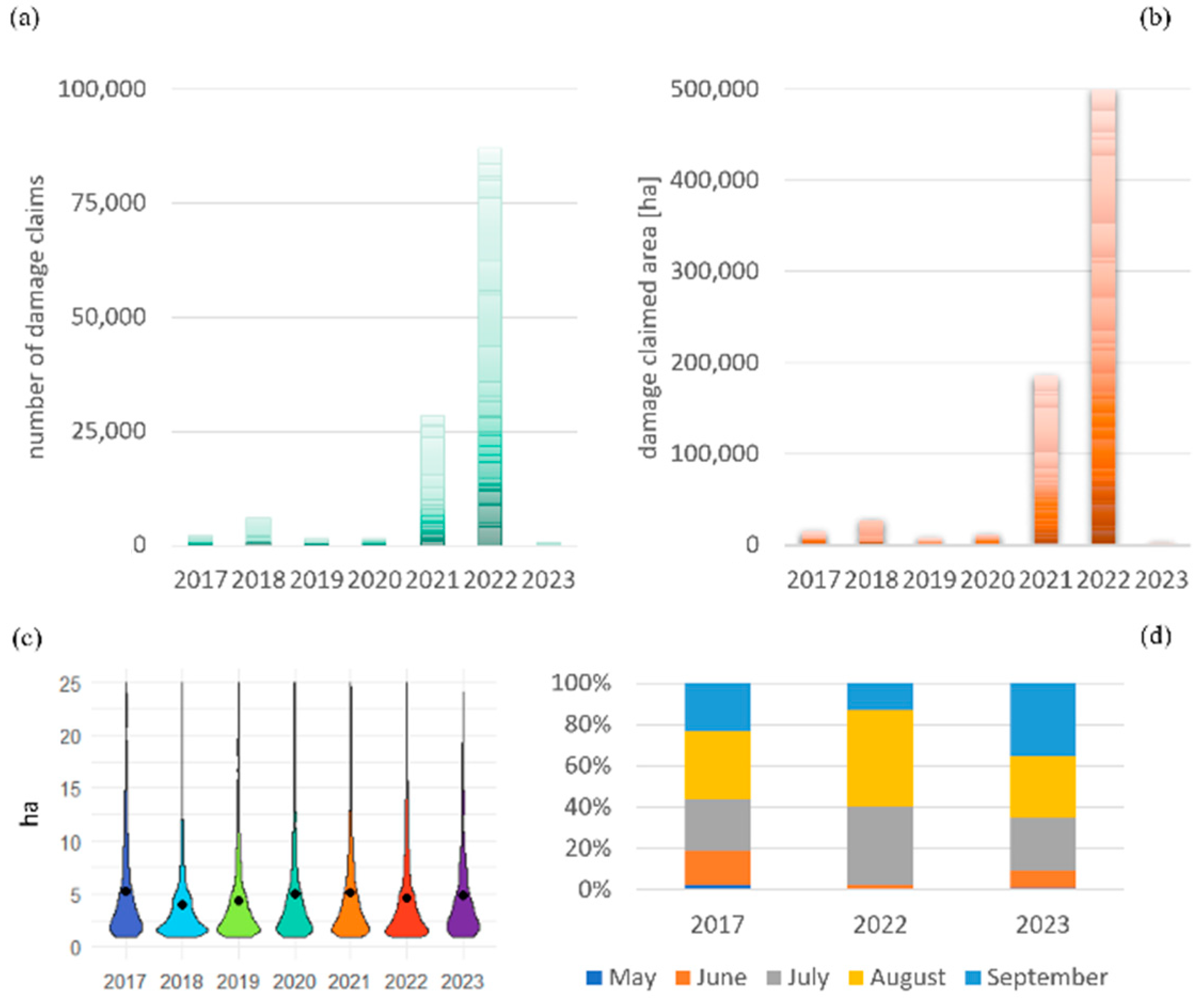
Task: Click the May legend color swatch
Action: tap(594, 977)
